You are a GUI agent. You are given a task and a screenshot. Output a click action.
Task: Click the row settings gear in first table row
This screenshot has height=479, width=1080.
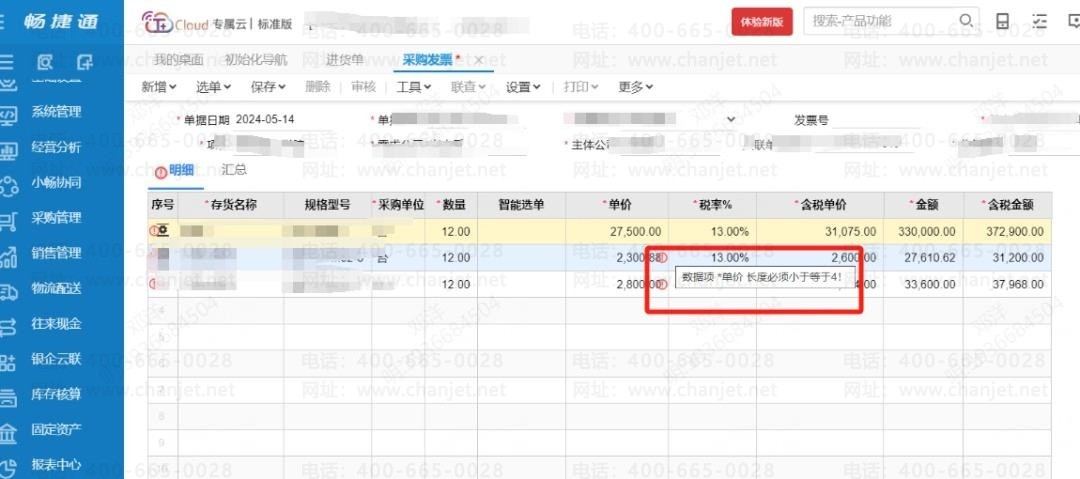click(x=163, y=231)
